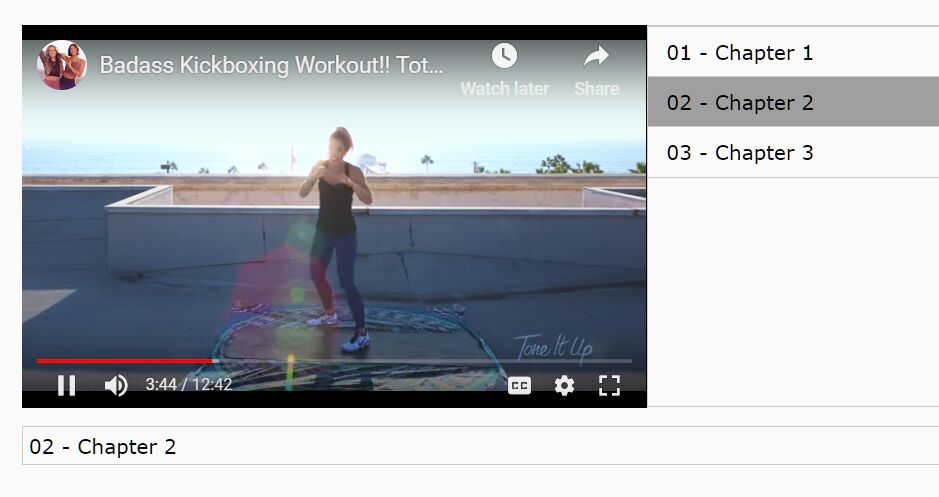The width and height of the screenshot is (939, 497).
Task: Click the Share arrow icon
Action: [596, 57]
